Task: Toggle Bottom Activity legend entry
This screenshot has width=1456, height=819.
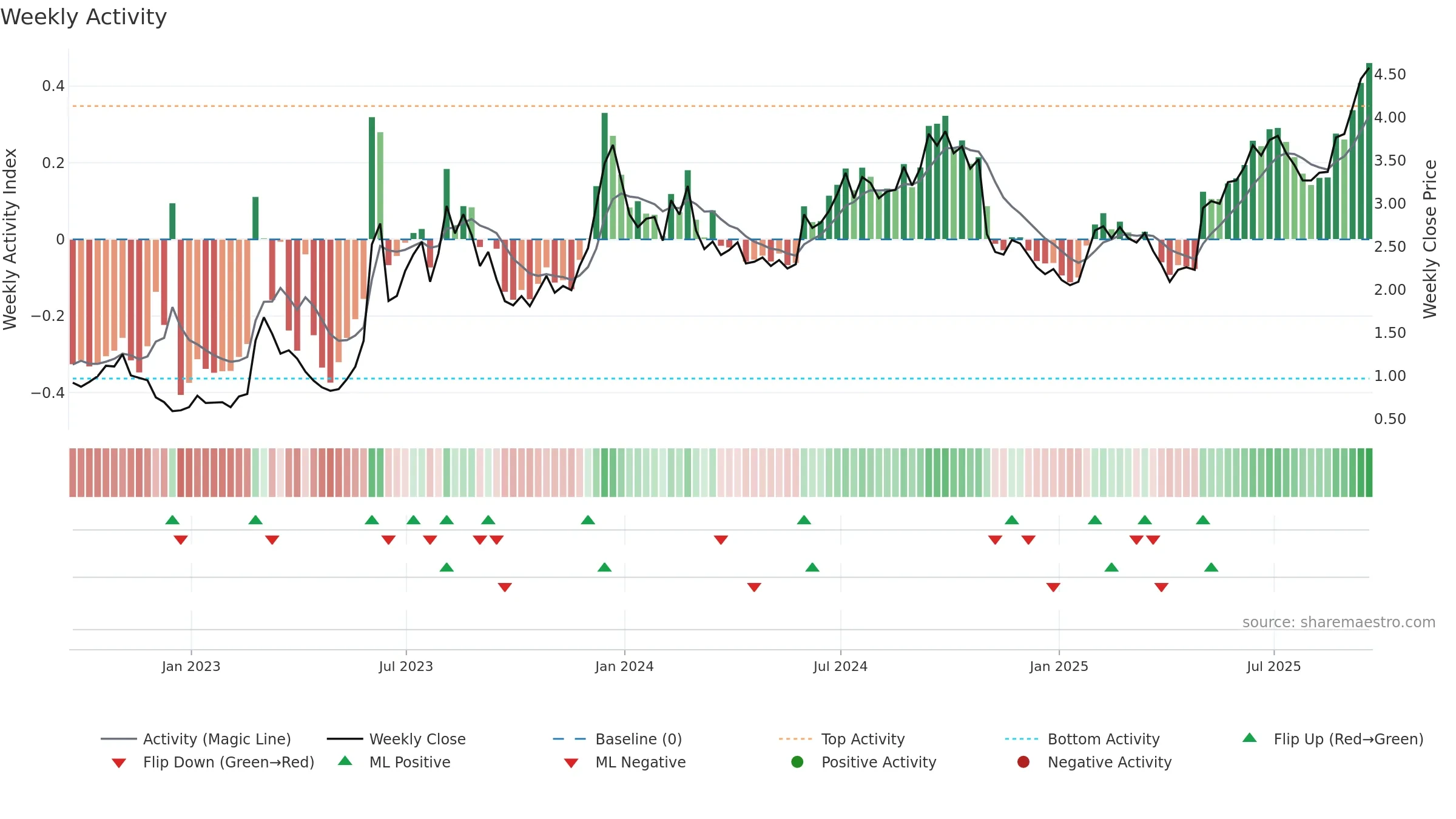Action: [x=1082, y=739]
